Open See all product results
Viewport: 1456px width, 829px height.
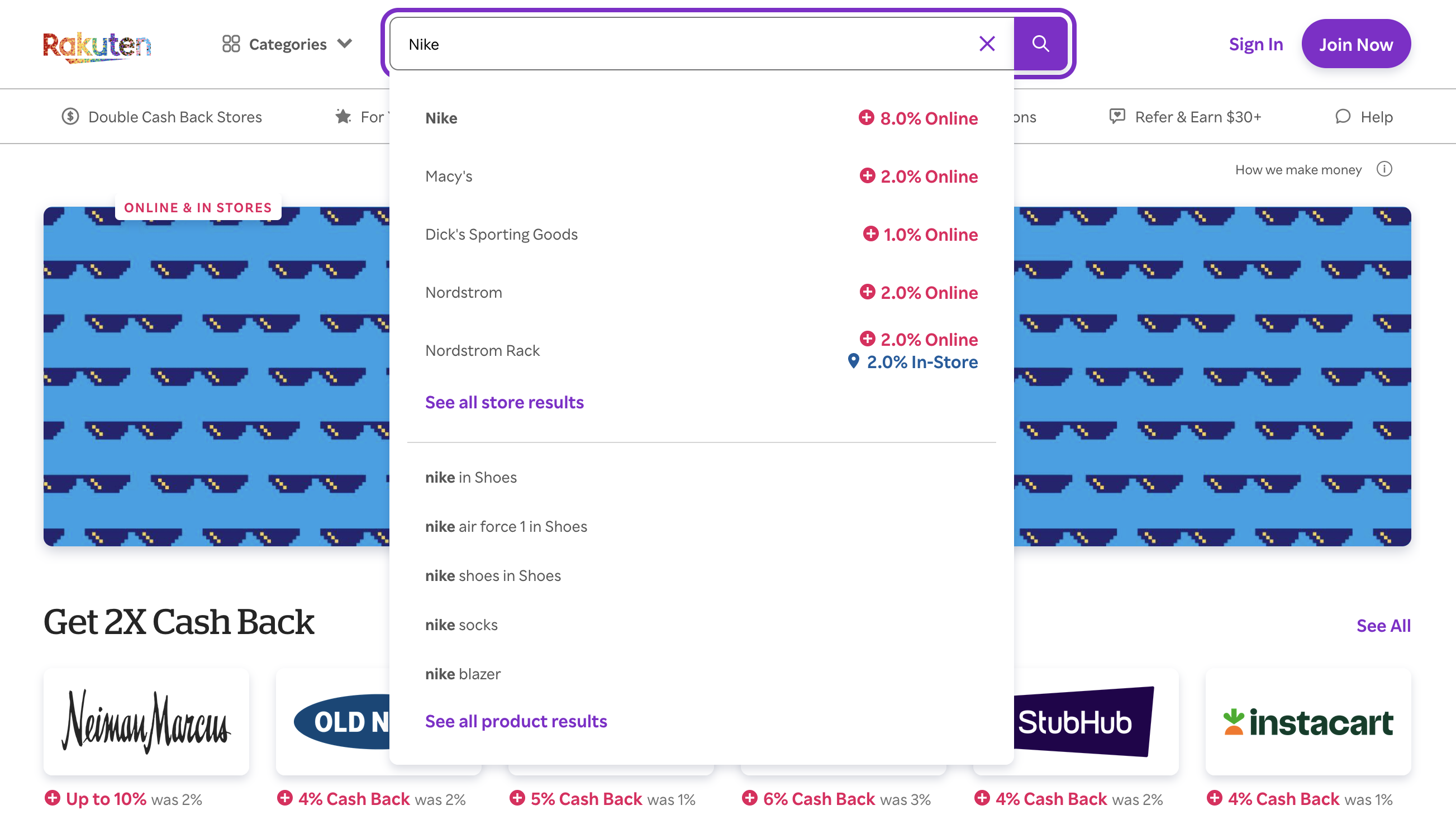(516, 721)
